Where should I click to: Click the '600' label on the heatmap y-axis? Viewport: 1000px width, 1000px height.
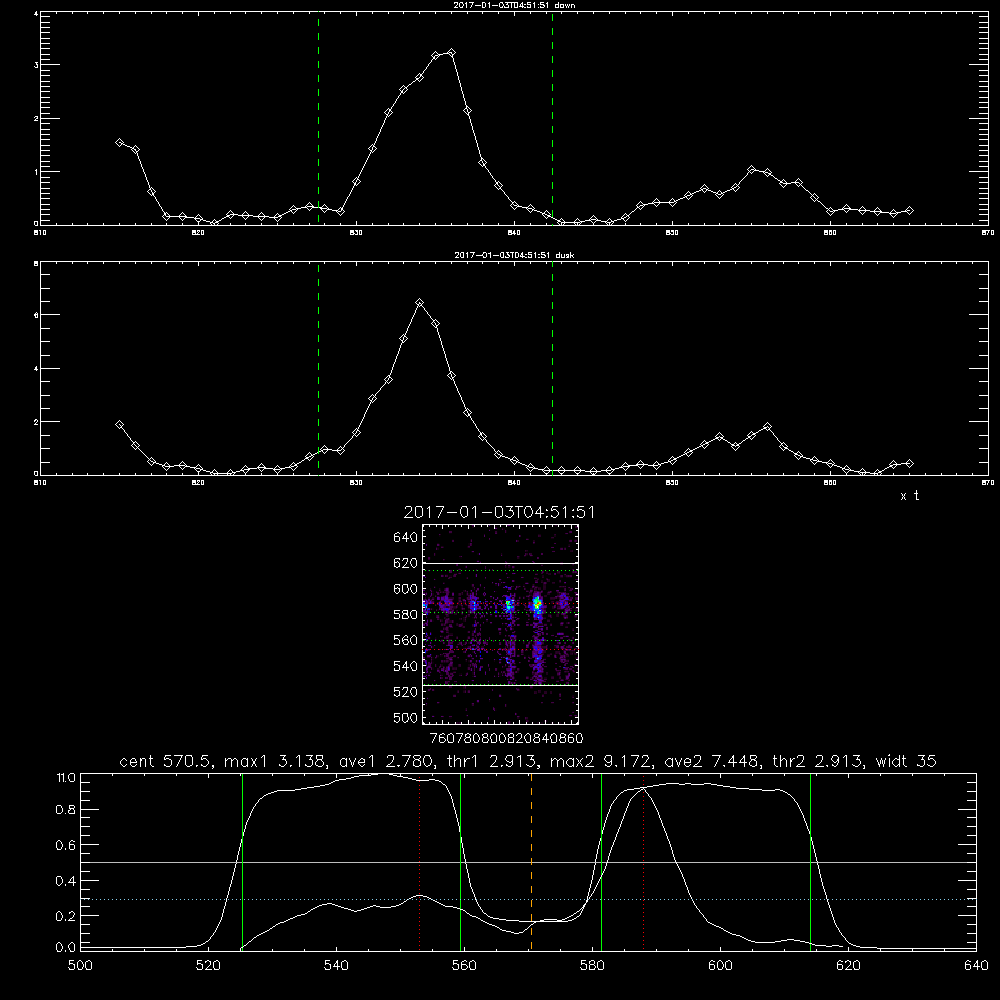pos(406,589)
